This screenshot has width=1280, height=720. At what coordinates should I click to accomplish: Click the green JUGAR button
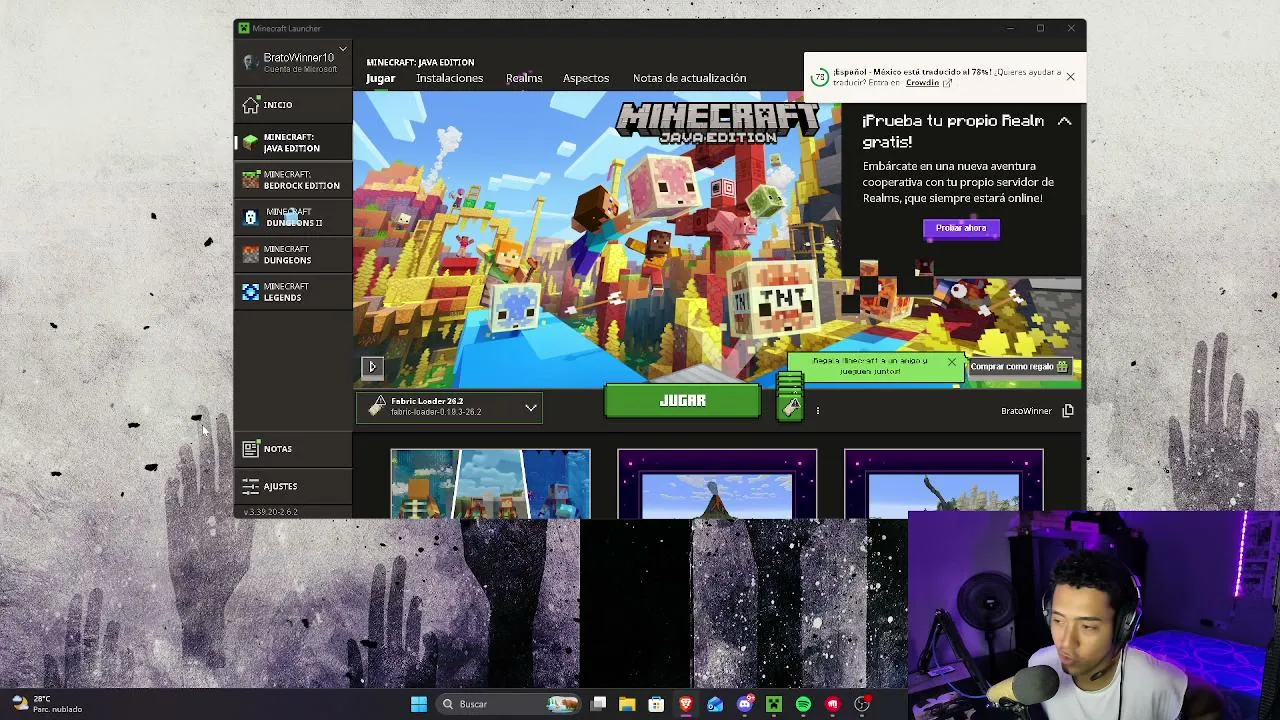(683, 401)
